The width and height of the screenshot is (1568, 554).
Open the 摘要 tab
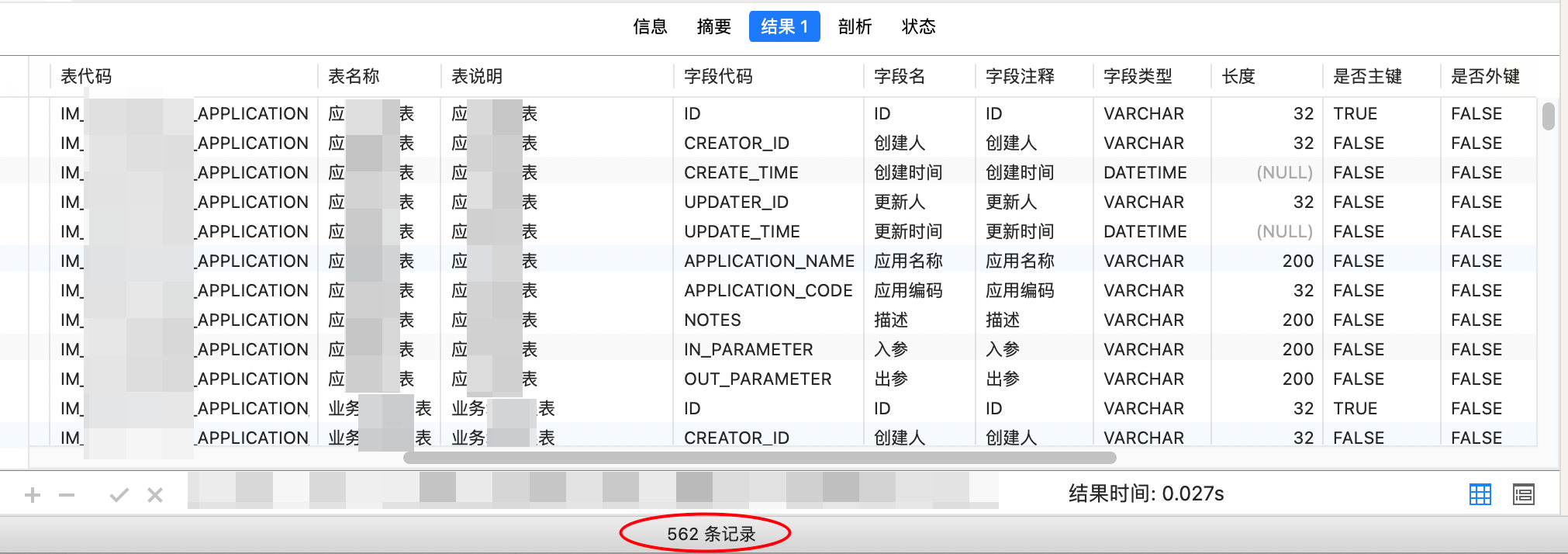tap(713, 27)
